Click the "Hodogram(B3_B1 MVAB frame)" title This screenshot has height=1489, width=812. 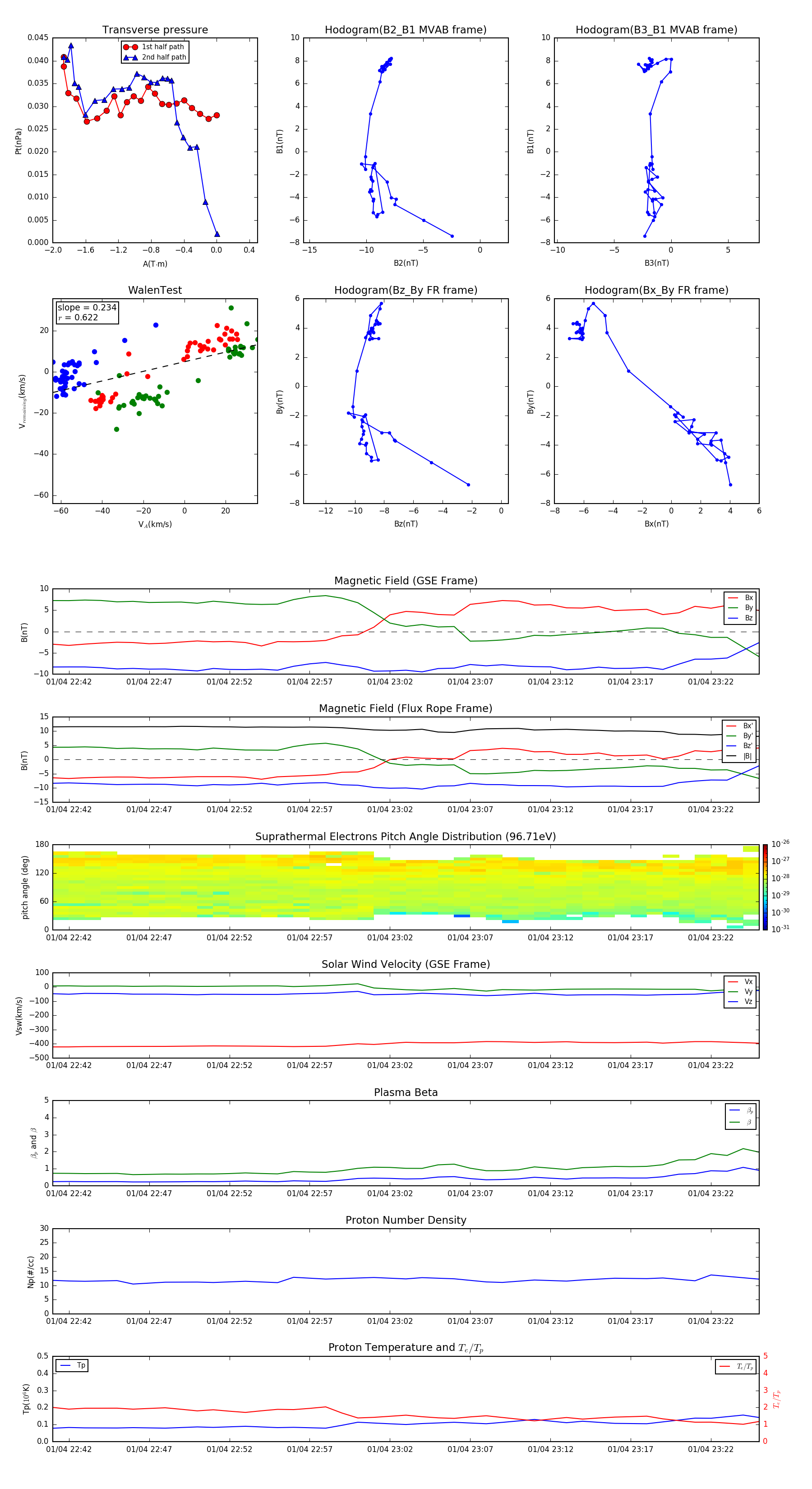pyautogui.click(x=656, y=29)
